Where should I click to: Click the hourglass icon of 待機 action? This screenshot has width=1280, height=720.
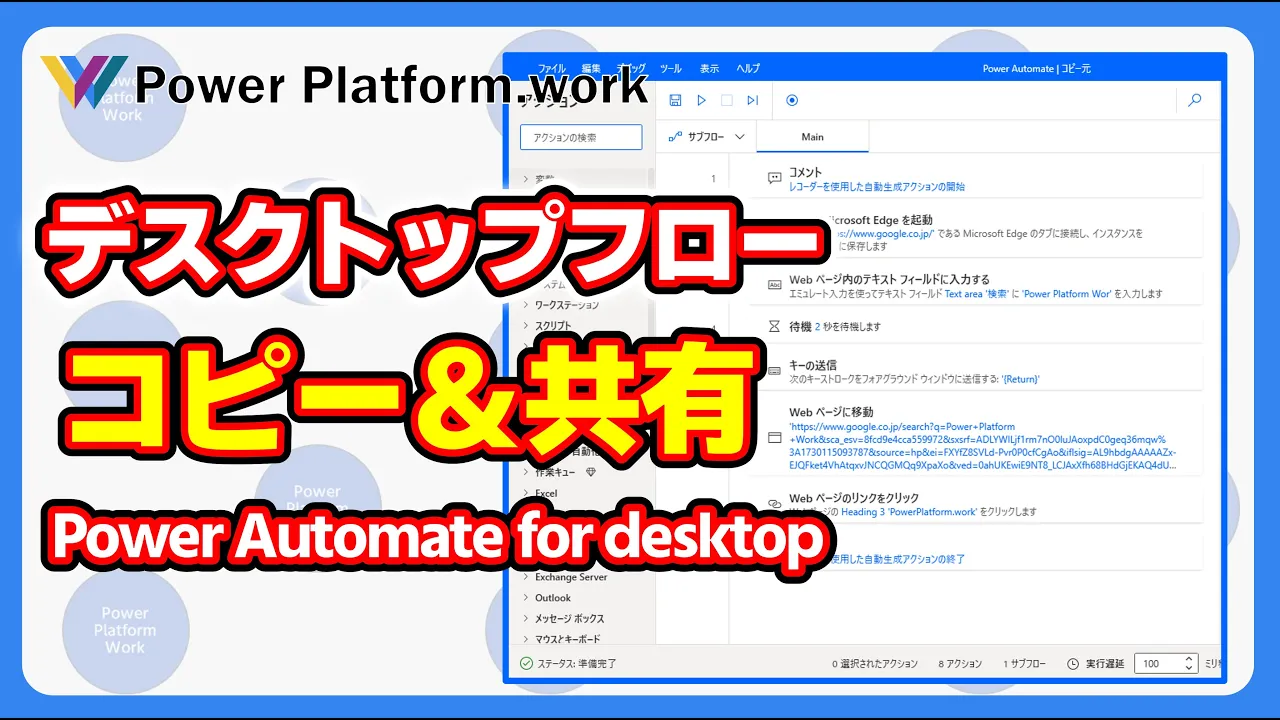point(774,326)
